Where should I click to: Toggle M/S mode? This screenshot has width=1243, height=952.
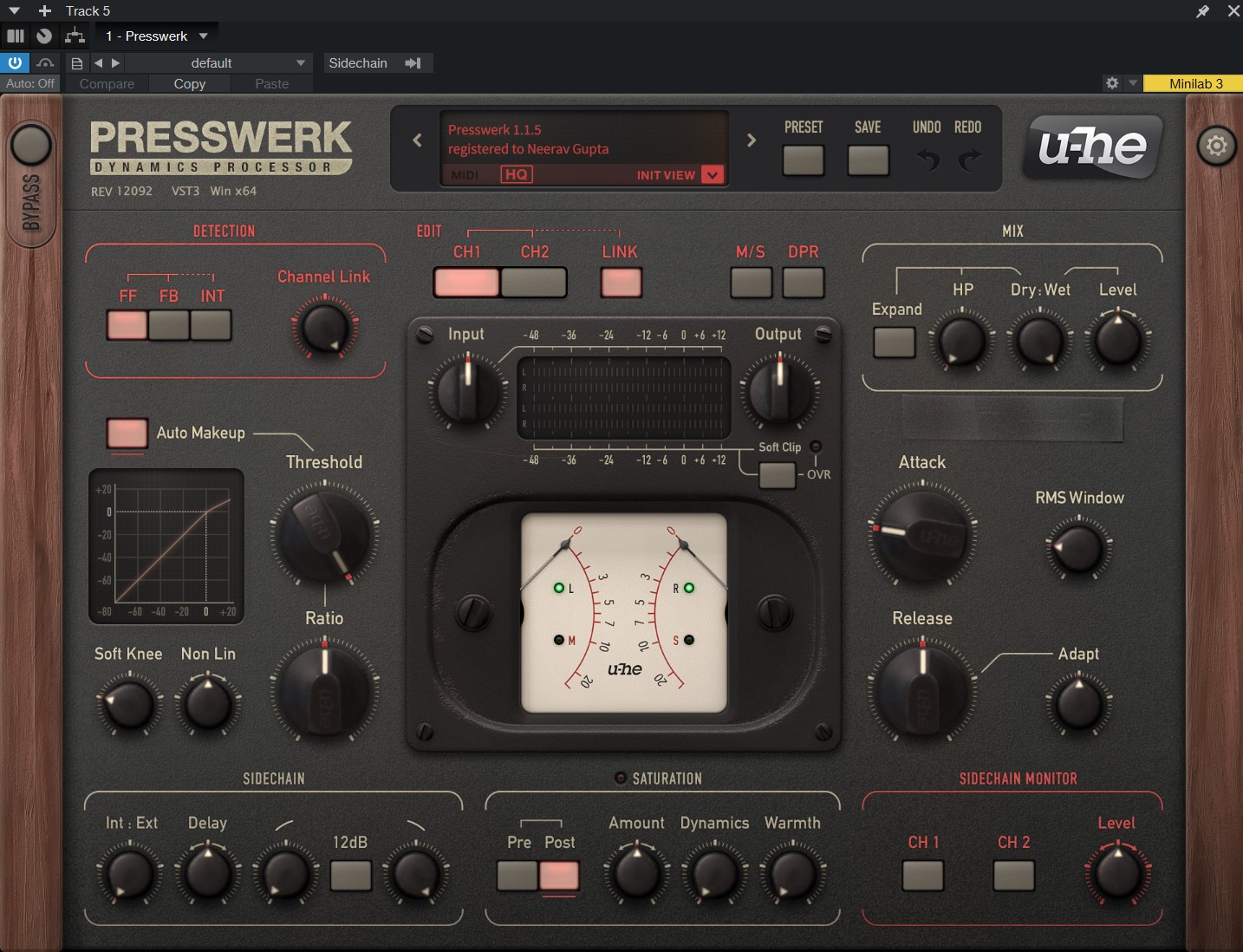click(751, 283)
